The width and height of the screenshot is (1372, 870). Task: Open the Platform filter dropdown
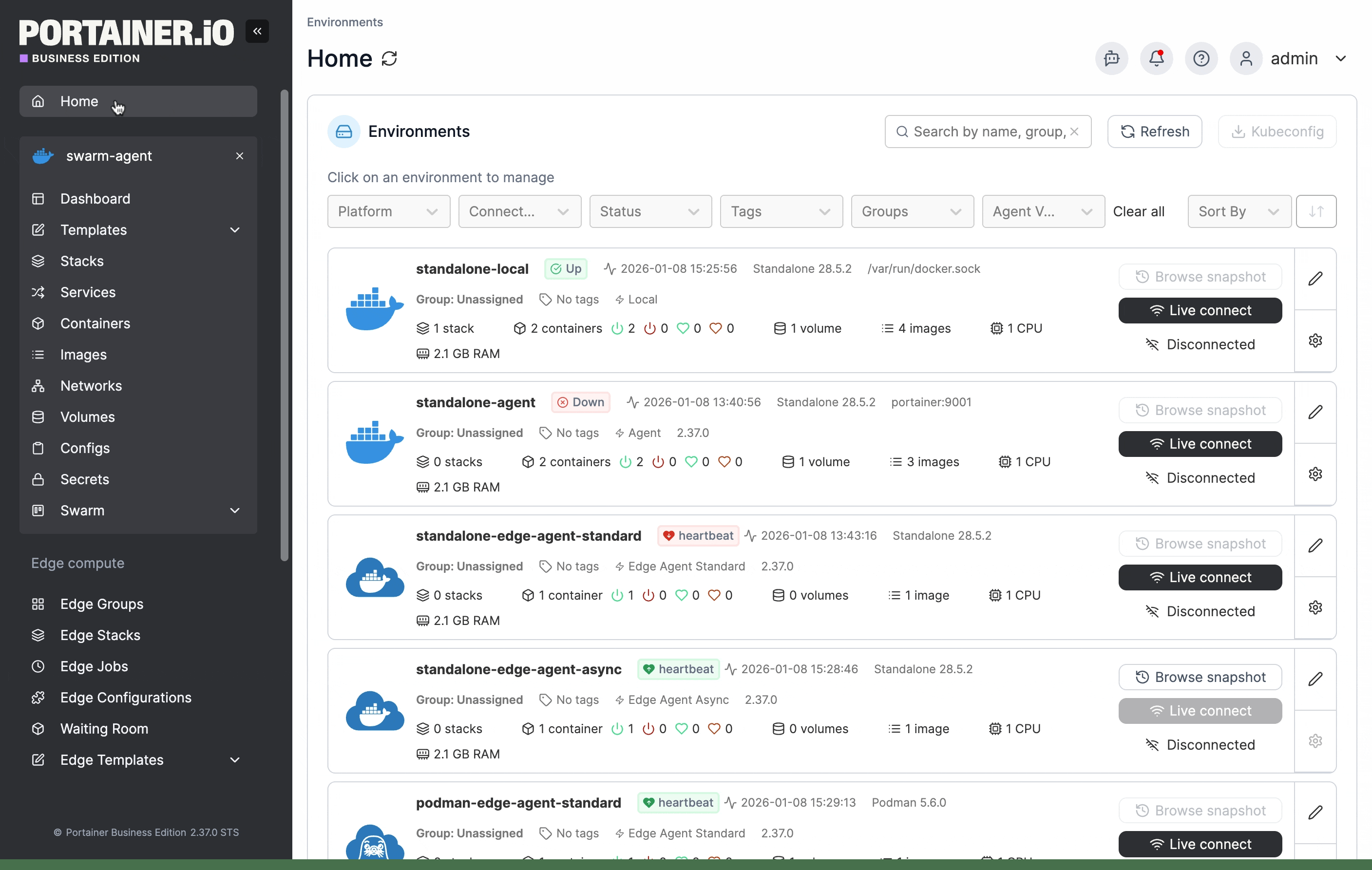(389, 211)
